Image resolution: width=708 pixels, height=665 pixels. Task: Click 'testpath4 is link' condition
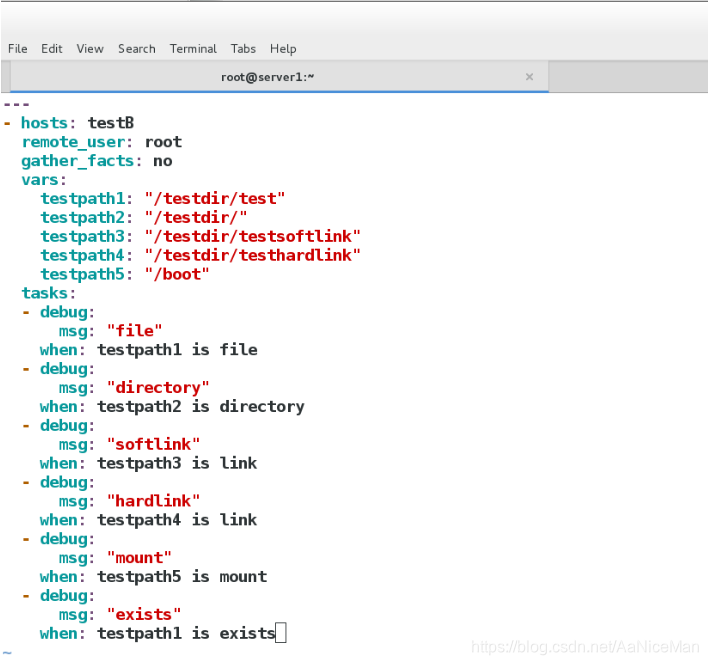(x=177, y=520)
